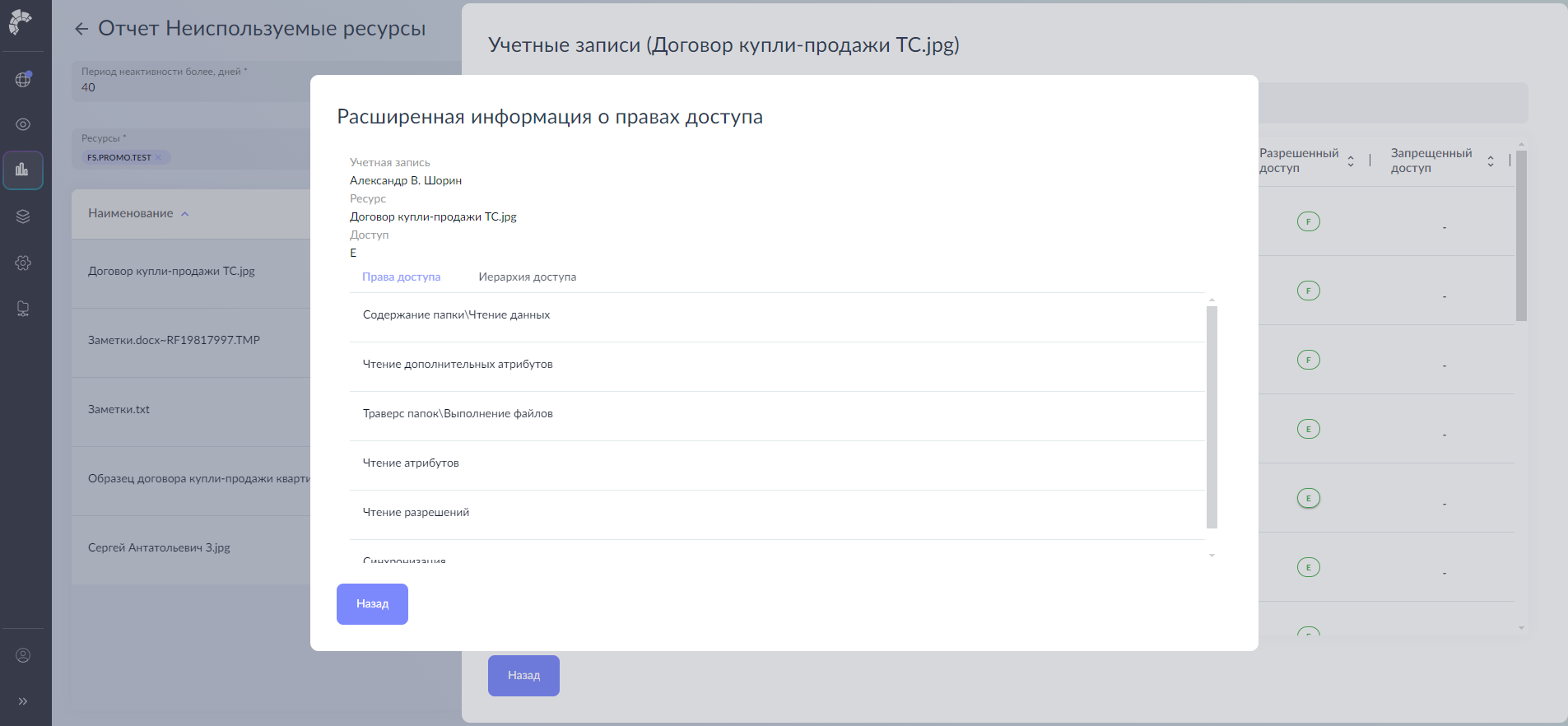This screenshot has height=726, width=1568.
Task: Select the Содержание папки\Чтение данных permission row
Action: coord(777,318)
